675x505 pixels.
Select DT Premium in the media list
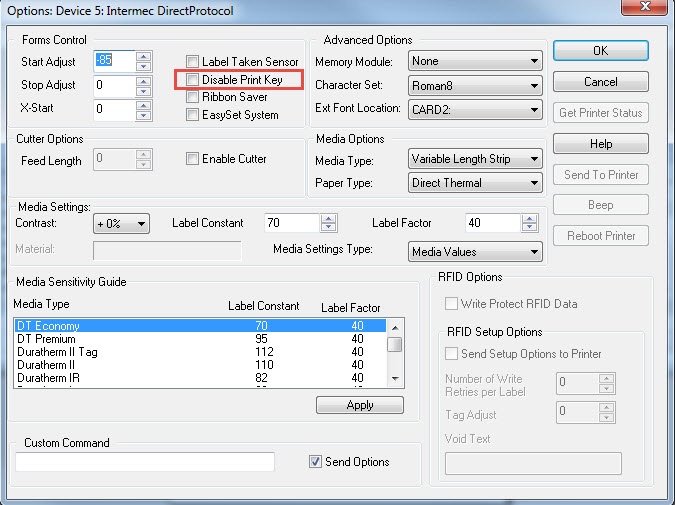200,339
